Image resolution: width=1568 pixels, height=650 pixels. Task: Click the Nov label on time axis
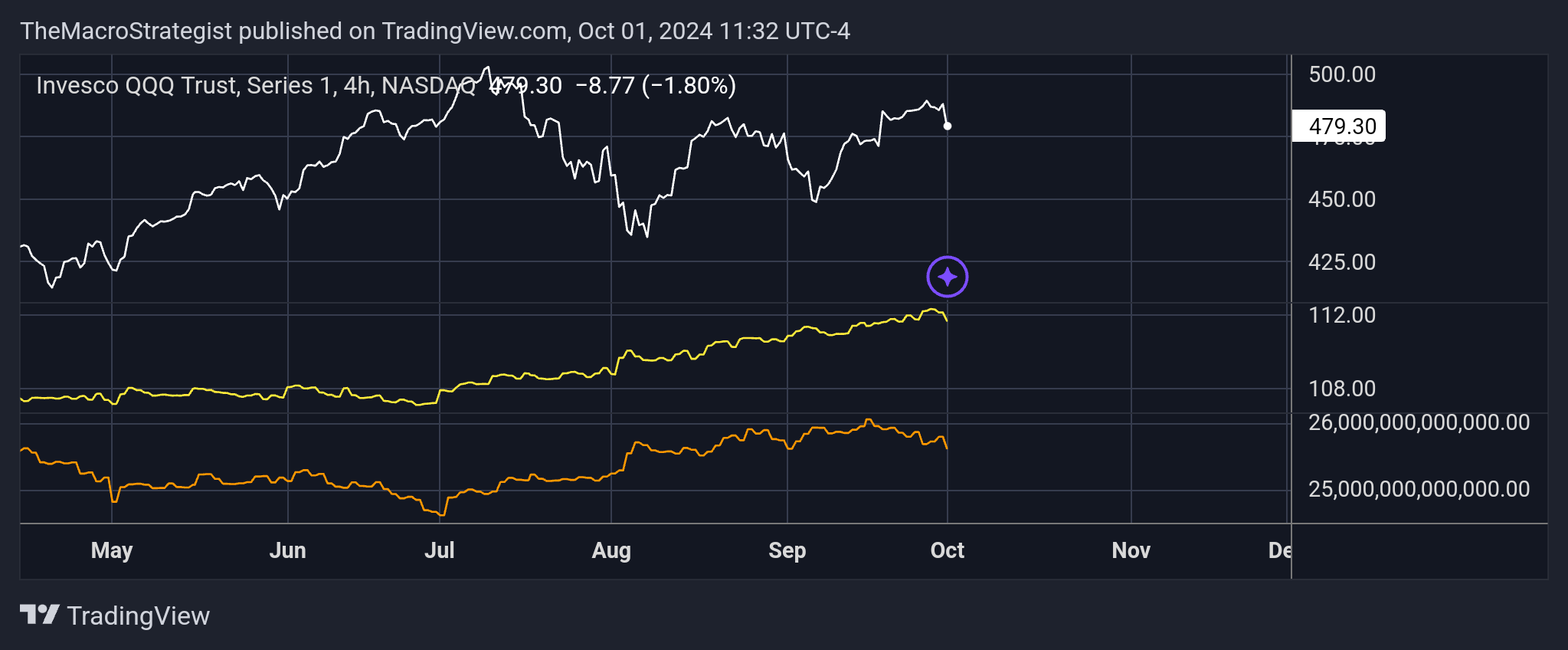(1131, 550)
